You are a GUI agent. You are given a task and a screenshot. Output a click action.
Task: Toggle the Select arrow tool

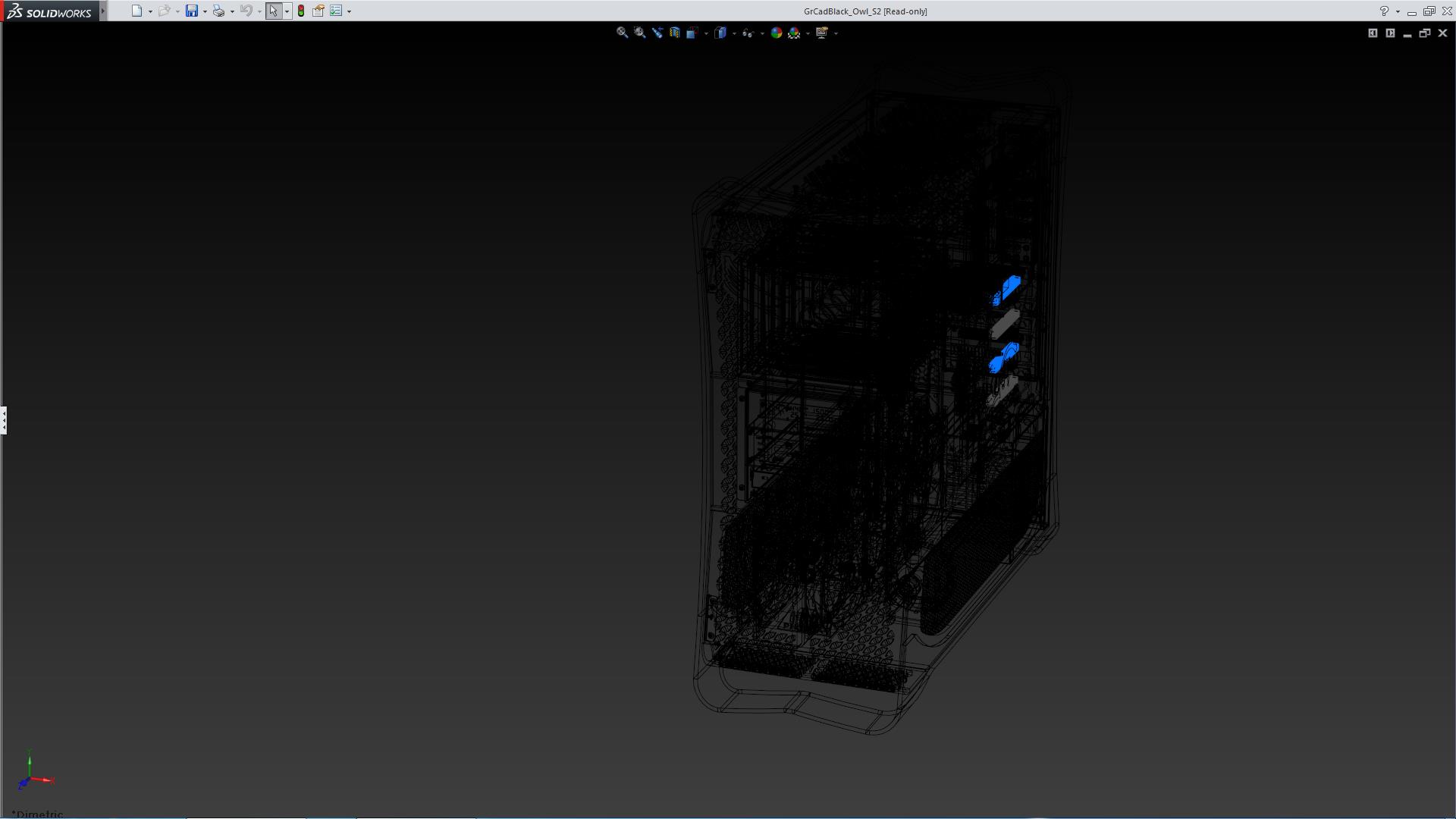click(x=273, y=11)
